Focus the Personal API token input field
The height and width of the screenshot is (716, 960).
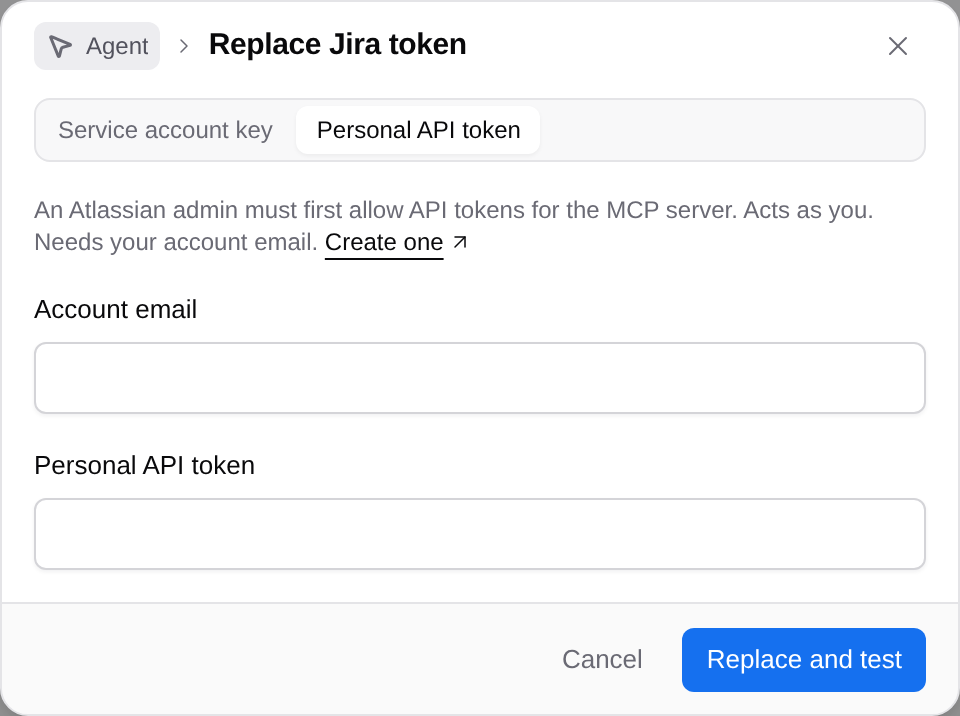click(x=479, y=533)
